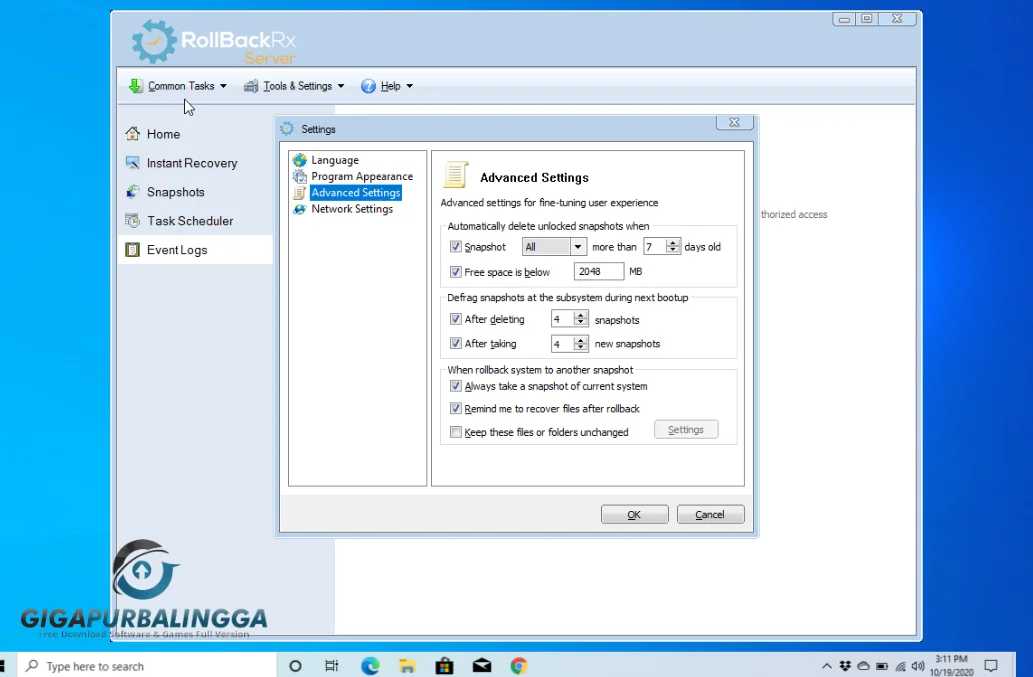
Task: Click the Cancel button
Action: pyautogui.click(x=710, y=514)
